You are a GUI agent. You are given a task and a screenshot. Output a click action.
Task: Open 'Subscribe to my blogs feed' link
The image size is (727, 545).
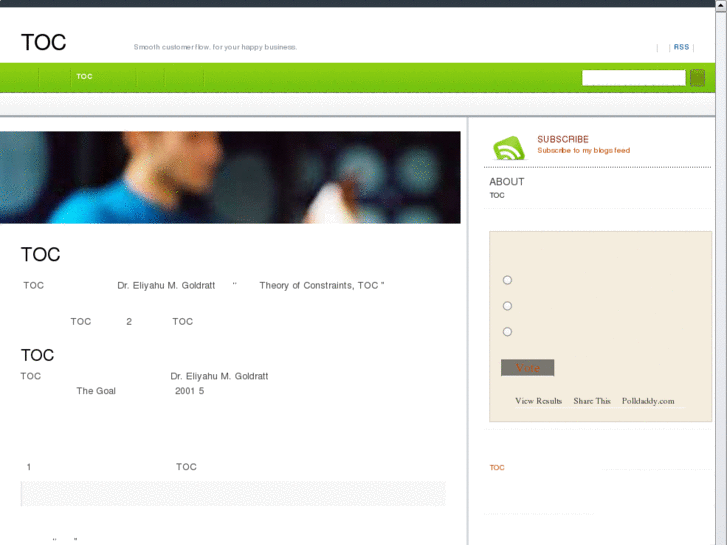click(x=584, y=150)
